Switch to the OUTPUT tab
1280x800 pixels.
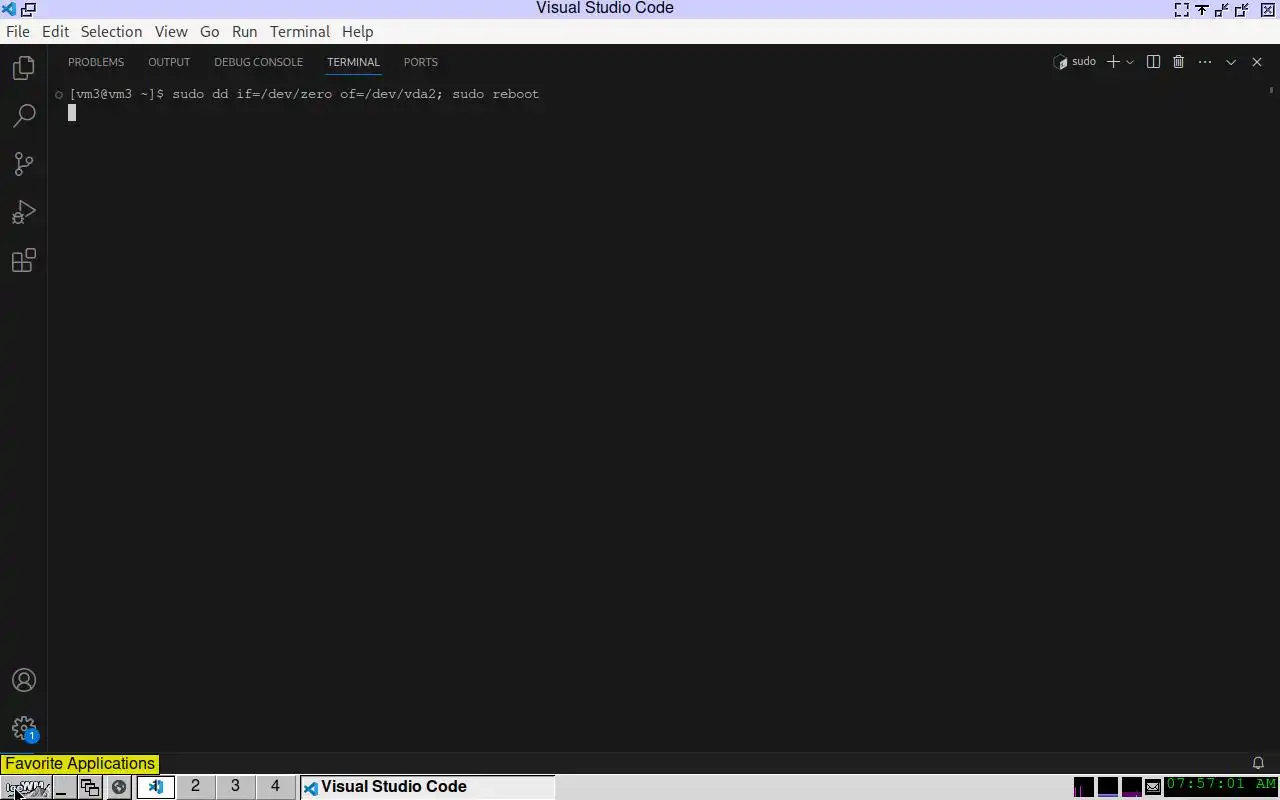pos(169,62)
